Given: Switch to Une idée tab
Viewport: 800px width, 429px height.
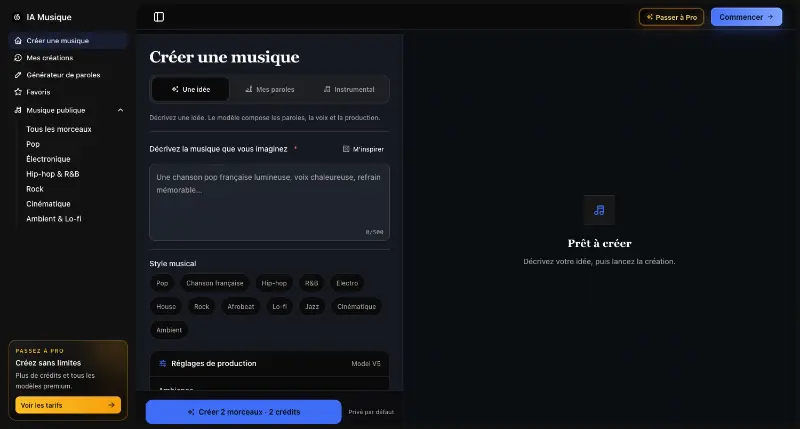Looking at the screenshot, I should click(191, 89).
